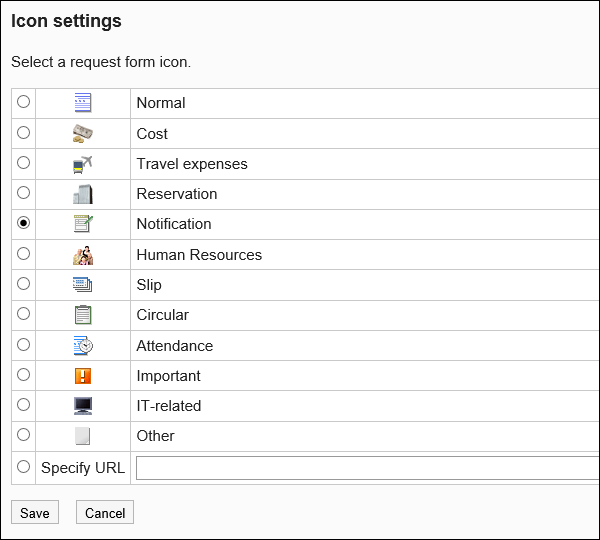This screenshot has width=600, height=540.
Task: Click the Travel expenses airplane icon
Action: tap(83, 164)
